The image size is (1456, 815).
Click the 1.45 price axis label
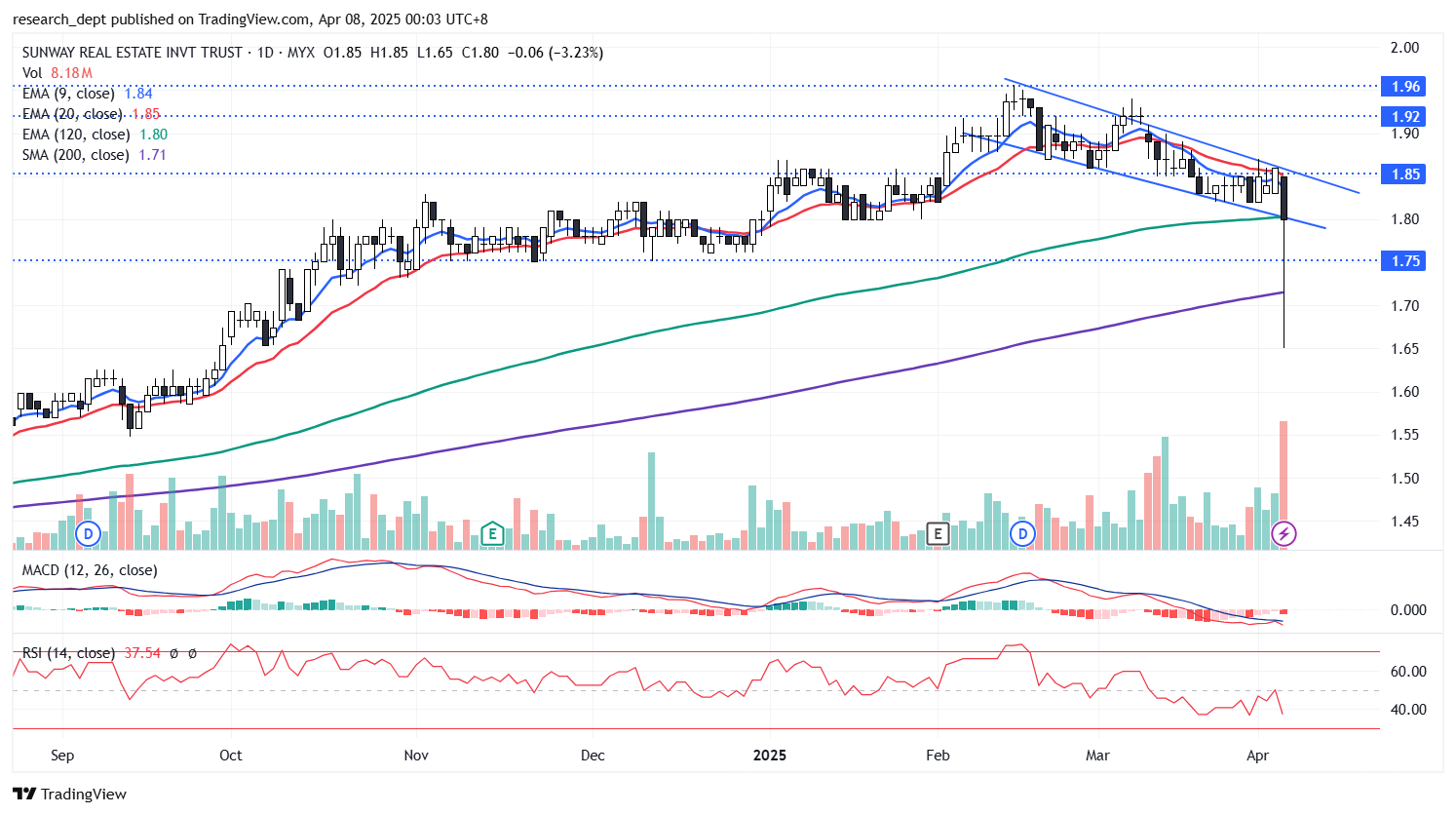coord(1404,522)
